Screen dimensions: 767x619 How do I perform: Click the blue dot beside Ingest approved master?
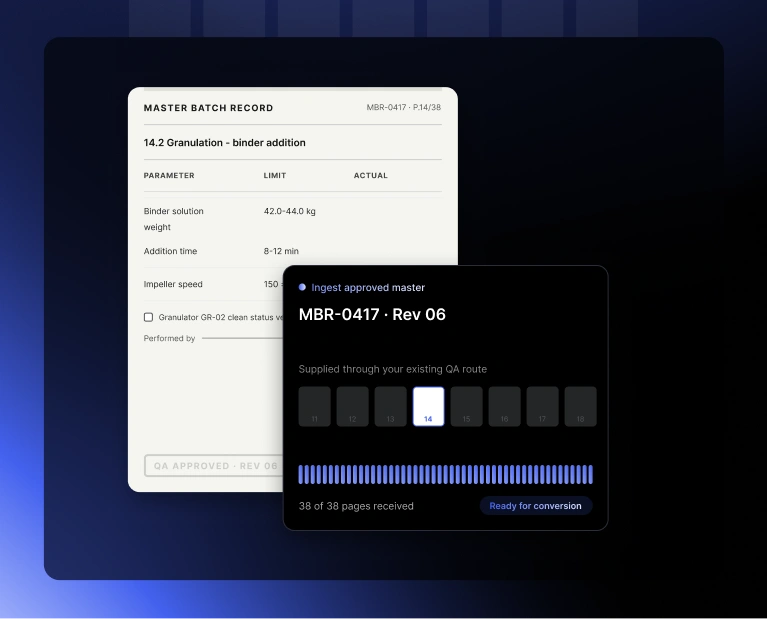[302, 287]
